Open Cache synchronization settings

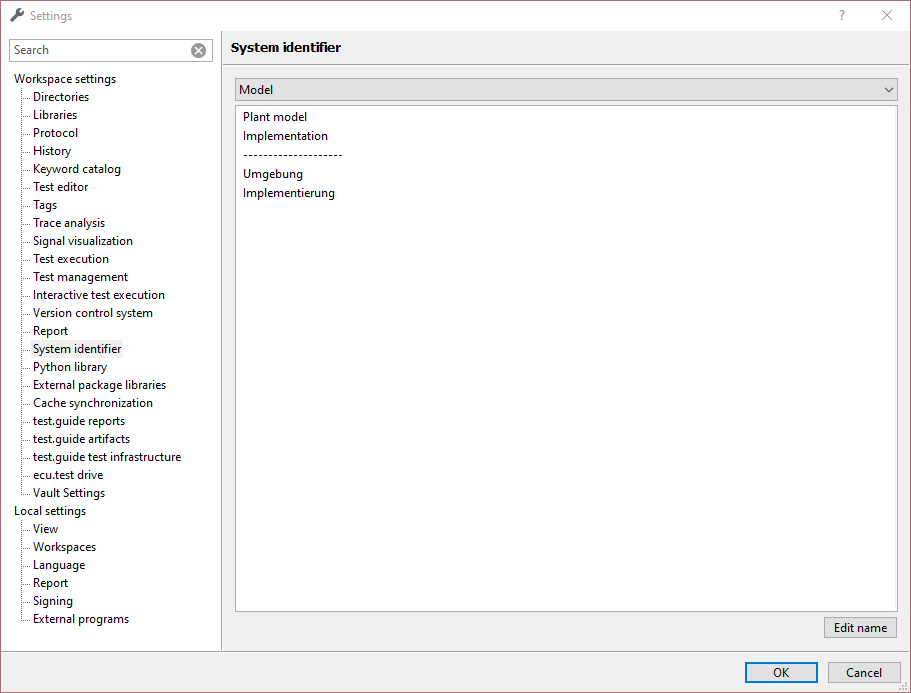click(x=93, y=403)
